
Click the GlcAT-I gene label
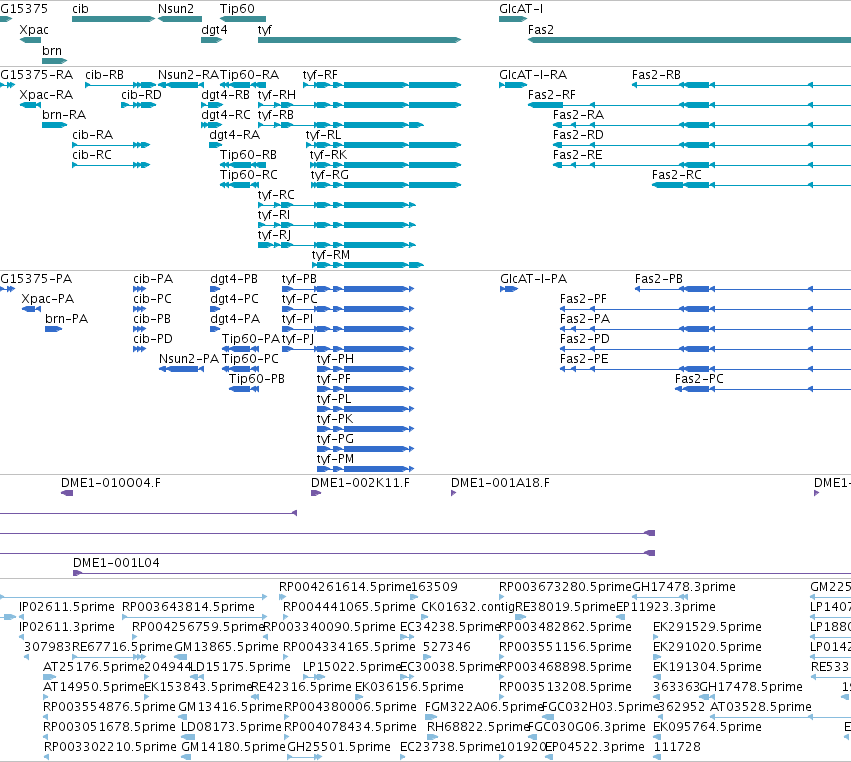(x=521, y=9)
